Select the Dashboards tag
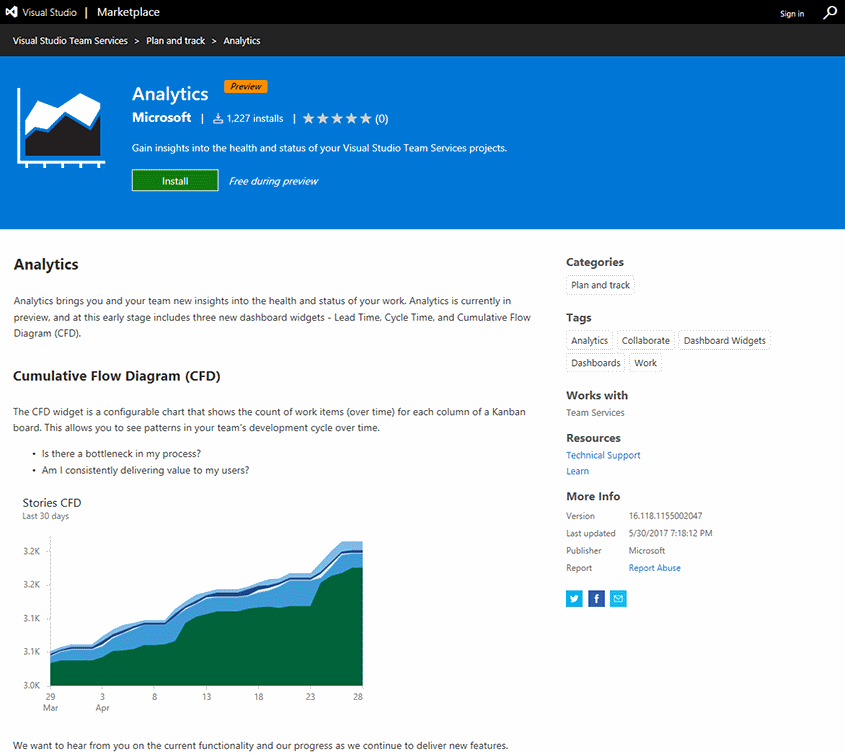 [x=595, y=363]
